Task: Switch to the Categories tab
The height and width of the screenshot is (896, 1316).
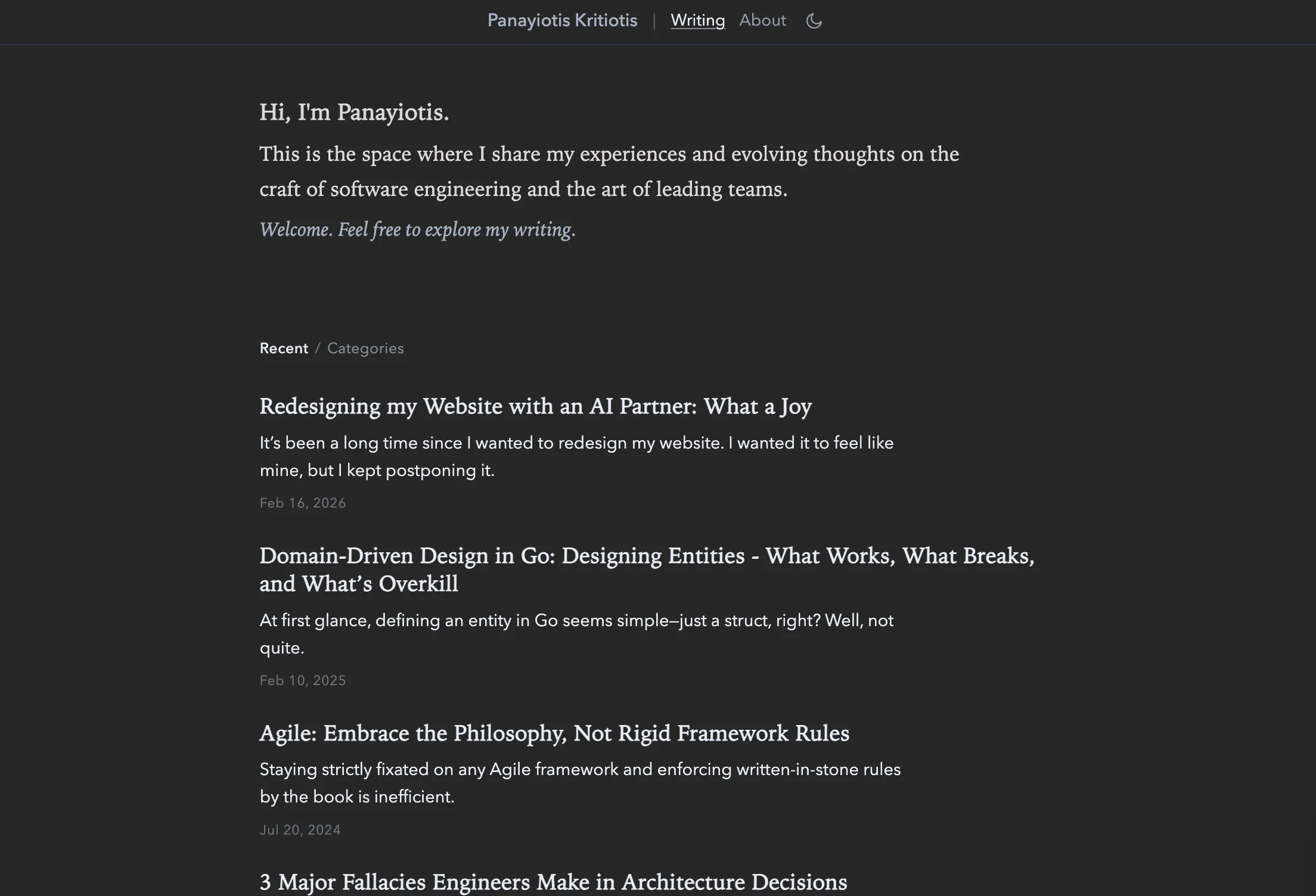Action: click(x=365, y=349)
